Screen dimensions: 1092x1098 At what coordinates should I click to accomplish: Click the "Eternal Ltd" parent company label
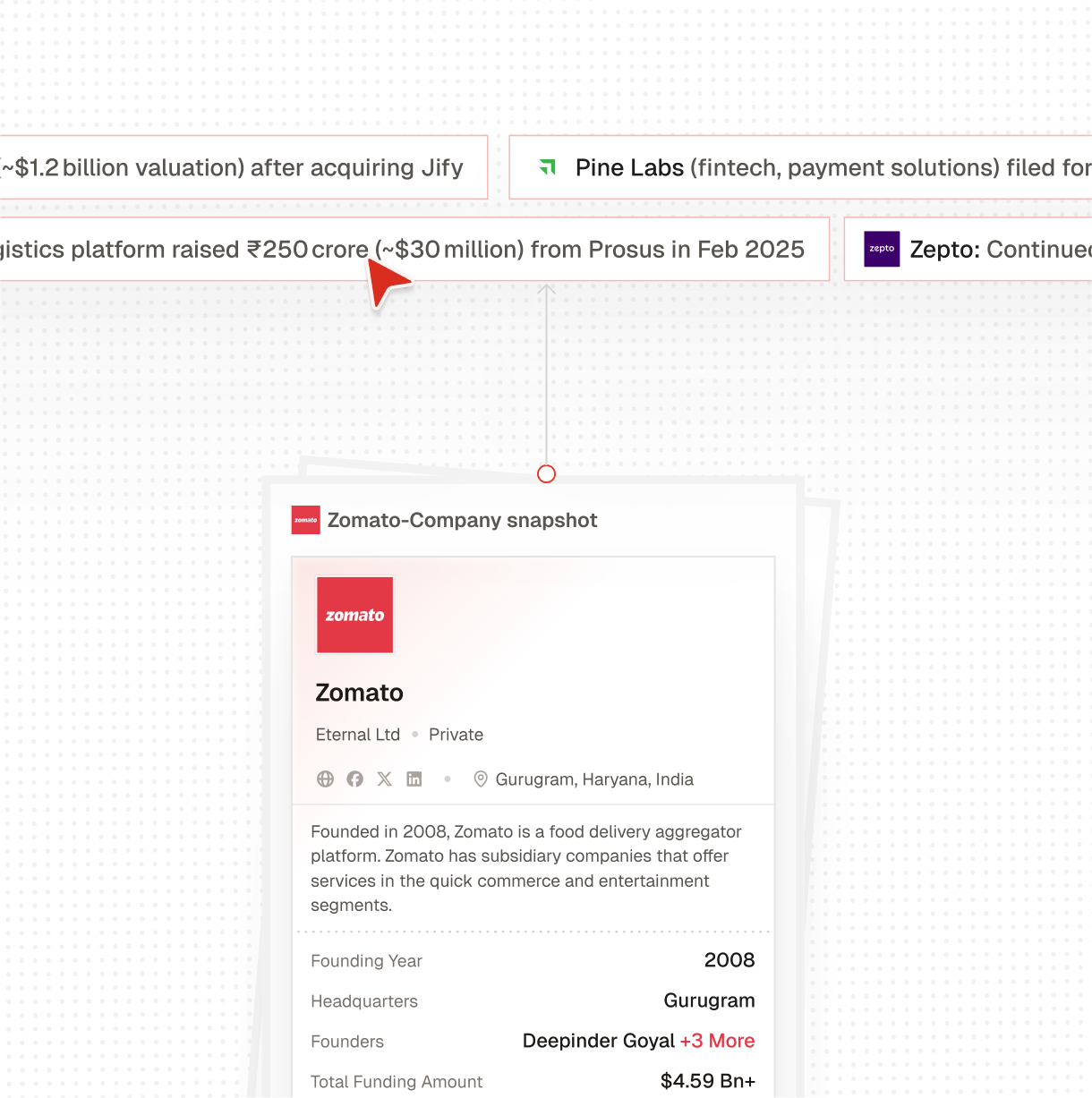tap(358, 735)
